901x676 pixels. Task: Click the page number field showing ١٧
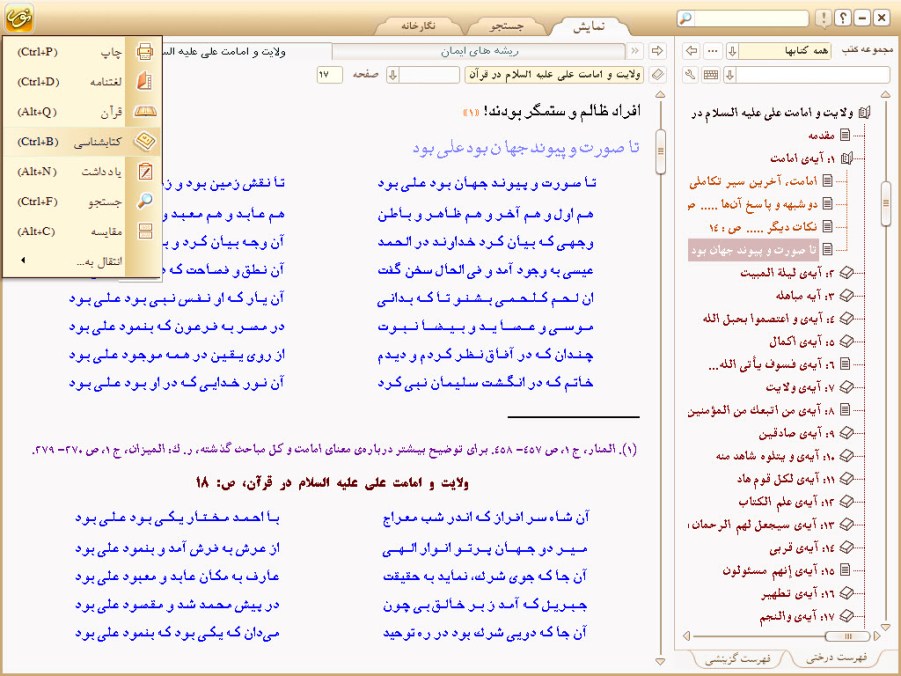[x=329, y=75]
